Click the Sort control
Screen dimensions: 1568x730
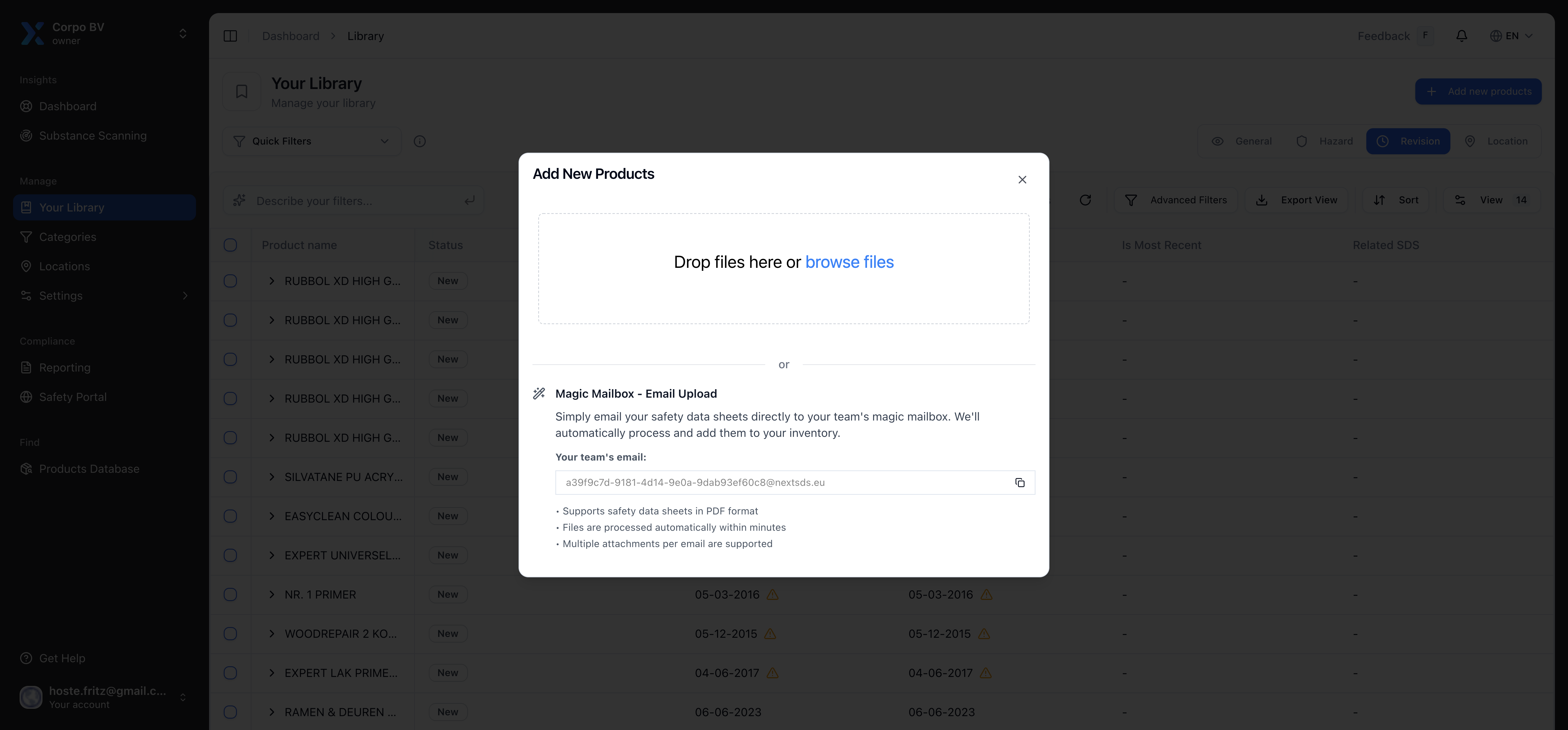click(x=1396, y=200)
